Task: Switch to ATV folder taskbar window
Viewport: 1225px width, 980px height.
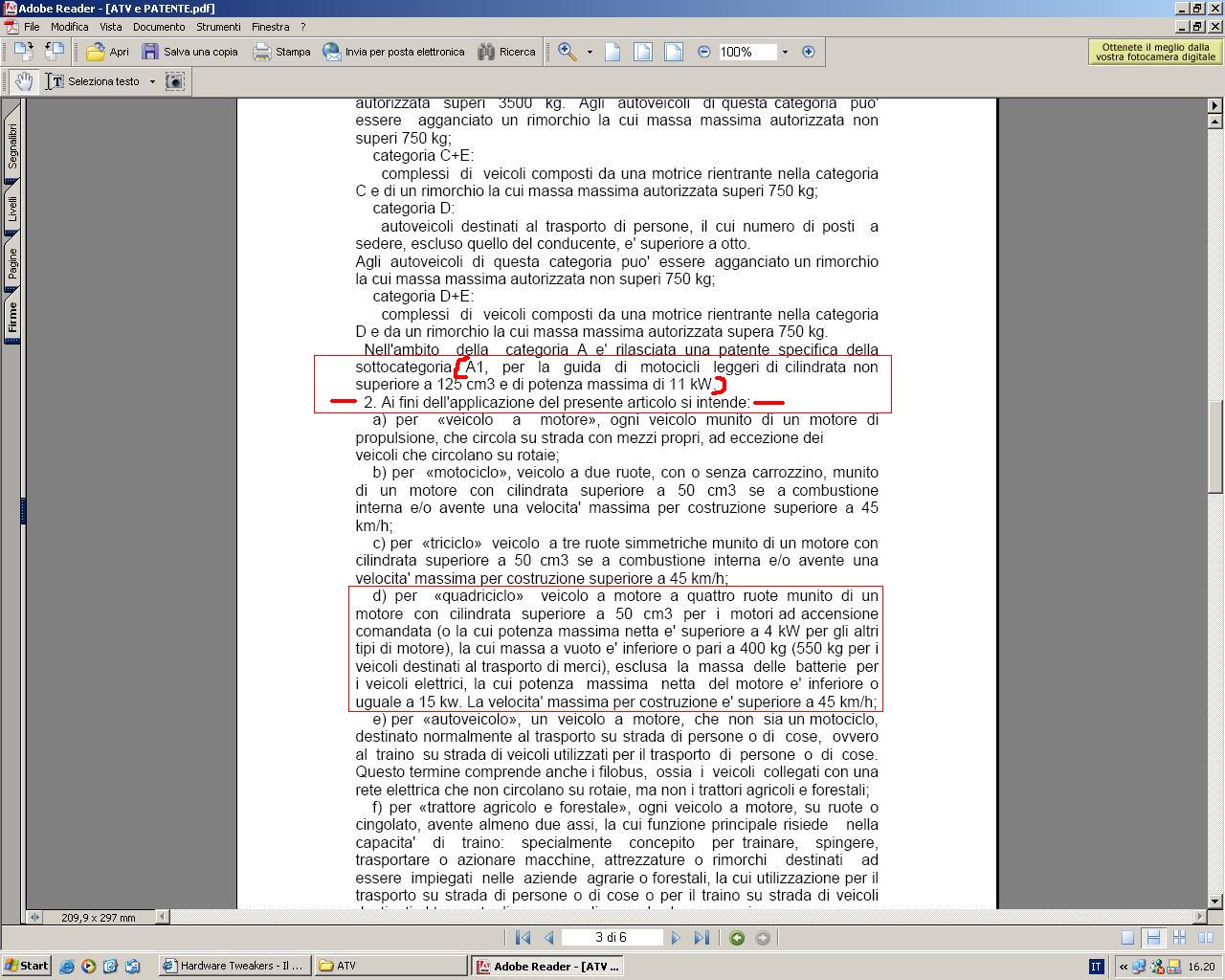Action: click(390, 966)
